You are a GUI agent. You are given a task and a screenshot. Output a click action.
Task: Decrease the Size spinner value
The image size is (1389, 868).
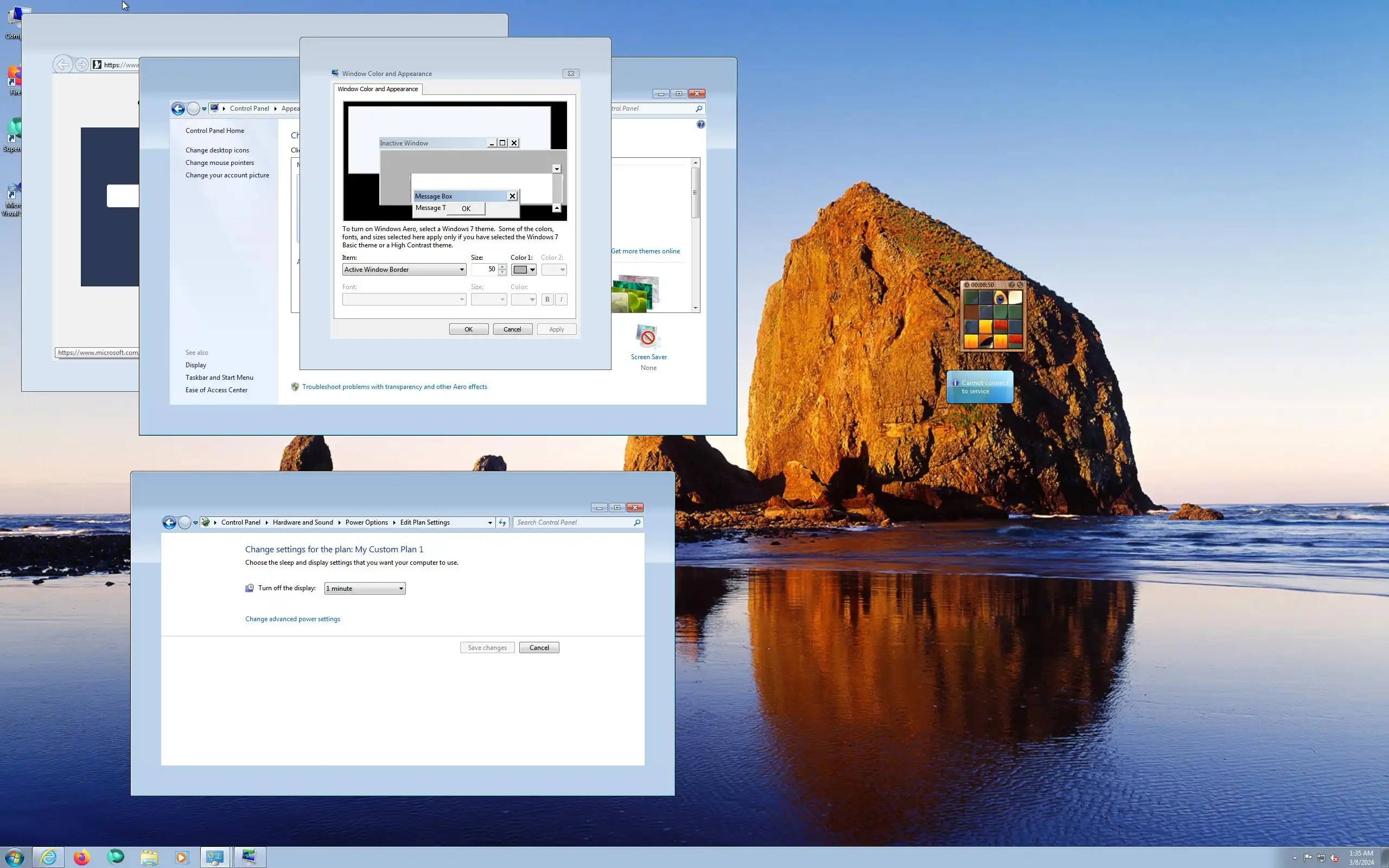coord(502,273)
